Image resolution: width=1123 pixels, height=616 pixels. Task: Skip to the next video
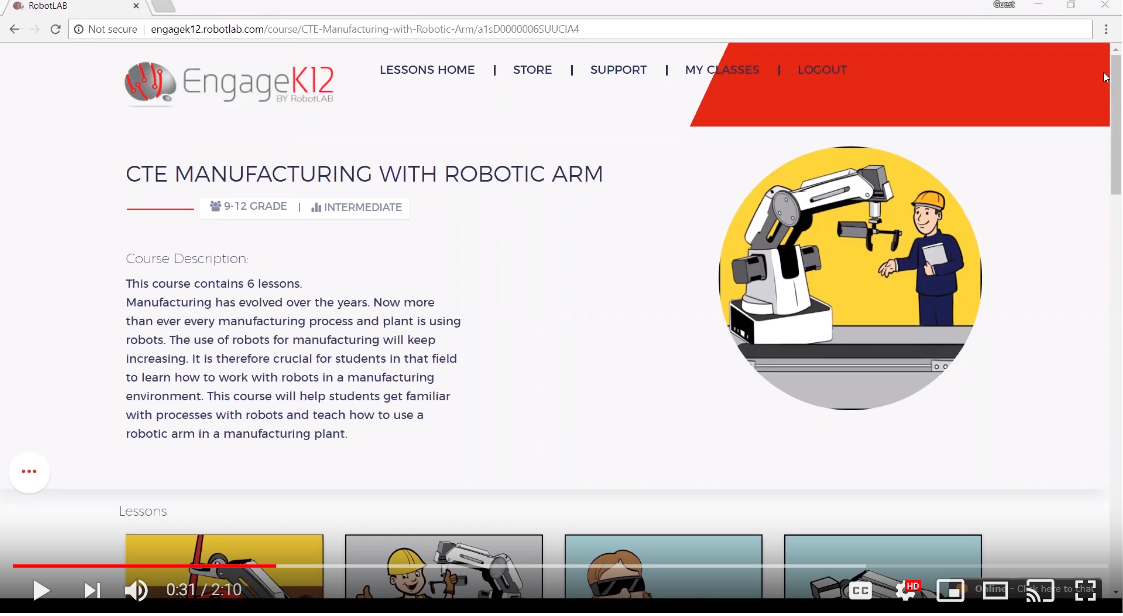91,591
